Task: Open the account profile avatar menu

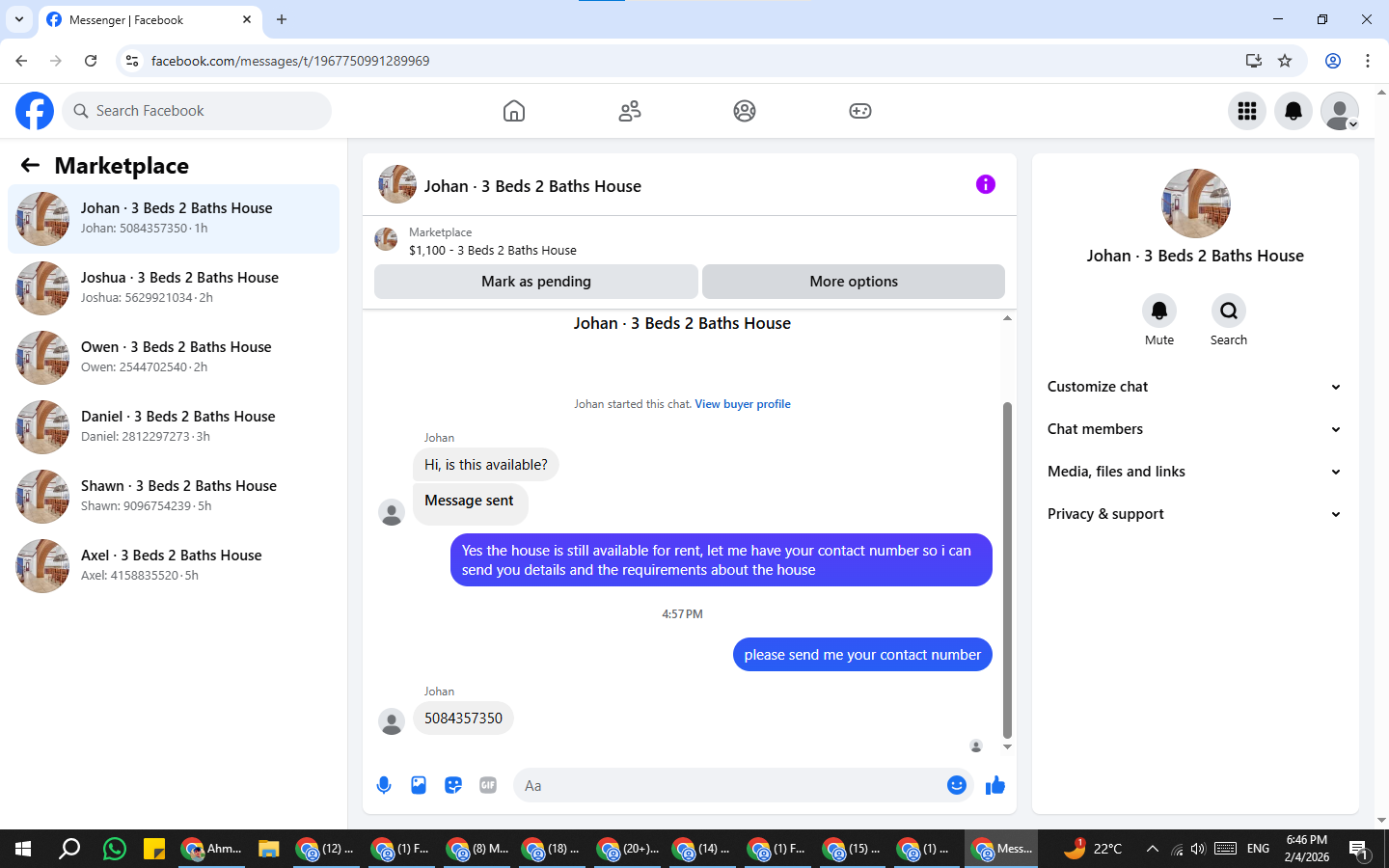Action: 1340,111
